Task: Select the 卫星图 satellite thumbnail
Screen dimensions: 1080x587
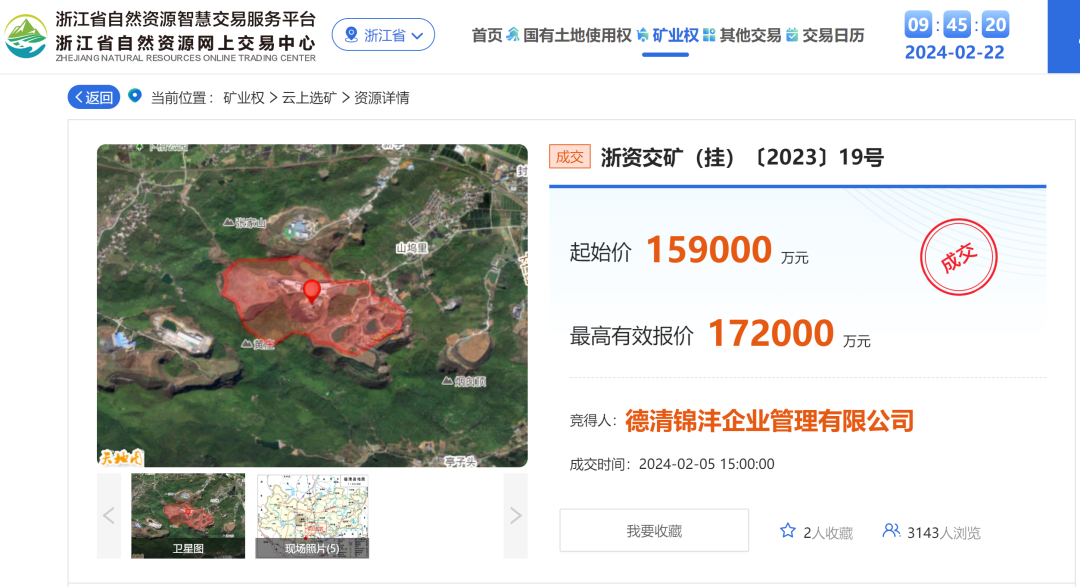Action: click(188, 515)
